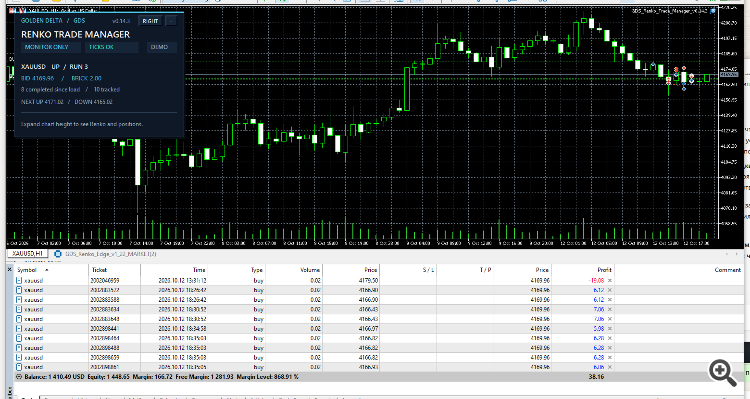750x399 pixels.
Task: Toggle the DEMO account badge
Action: (x=159, y=47)
